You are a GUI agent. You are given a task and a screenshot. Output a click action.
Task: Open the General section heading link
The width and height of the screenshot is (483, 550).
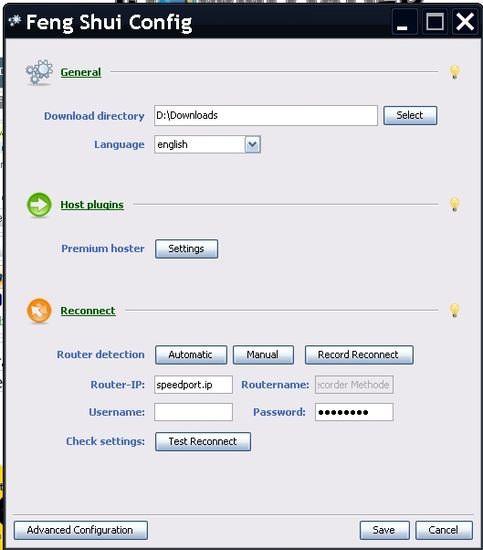pyautogui.click(x=81, y=72)
